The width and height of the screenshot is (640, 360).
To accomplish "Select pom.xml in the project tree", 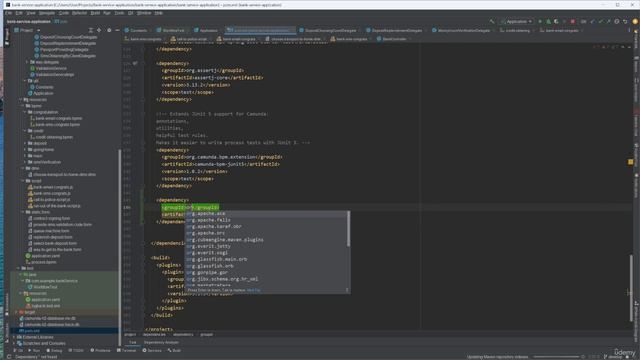I will coord(32,331).
